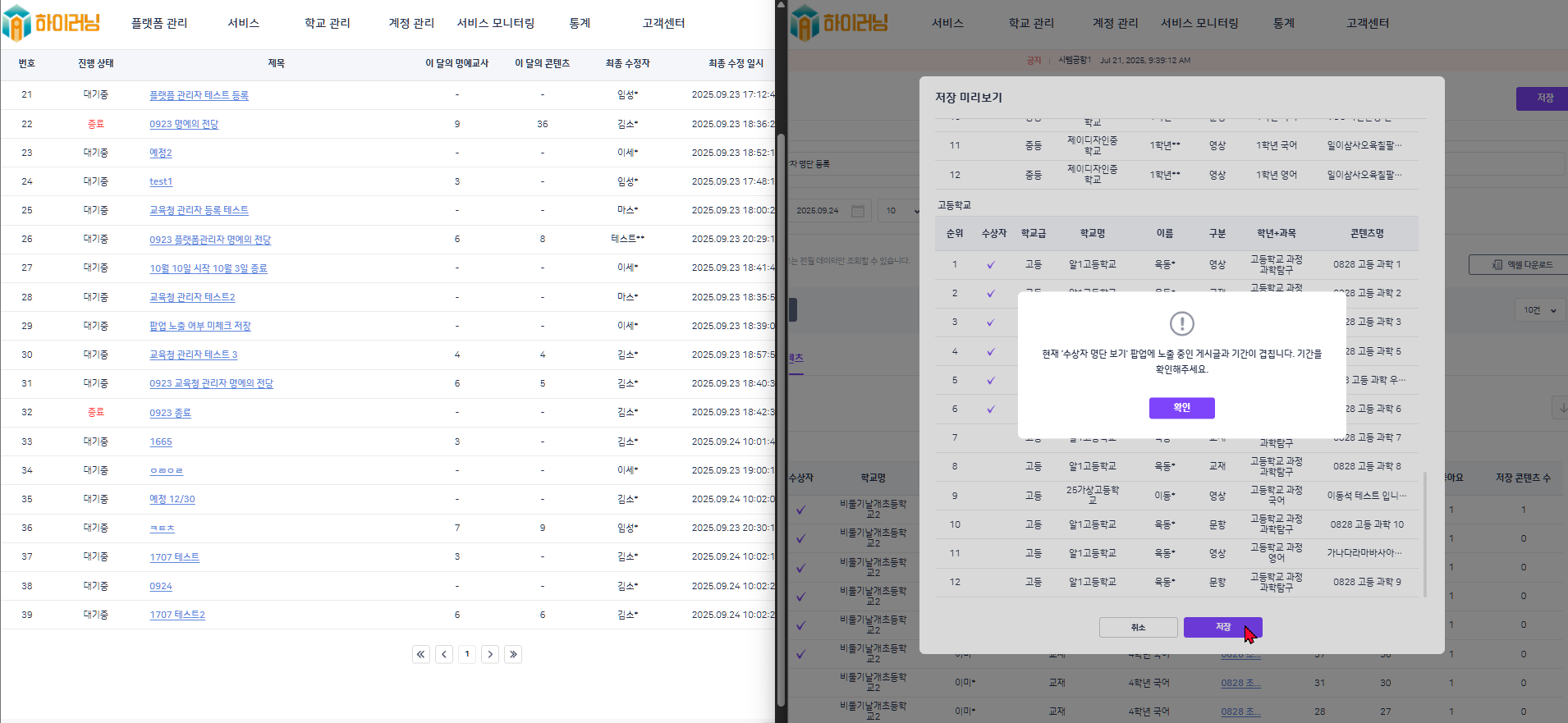The image size is (1568, 723).
Task: Go to next page arrow
Action: [490, 654]
